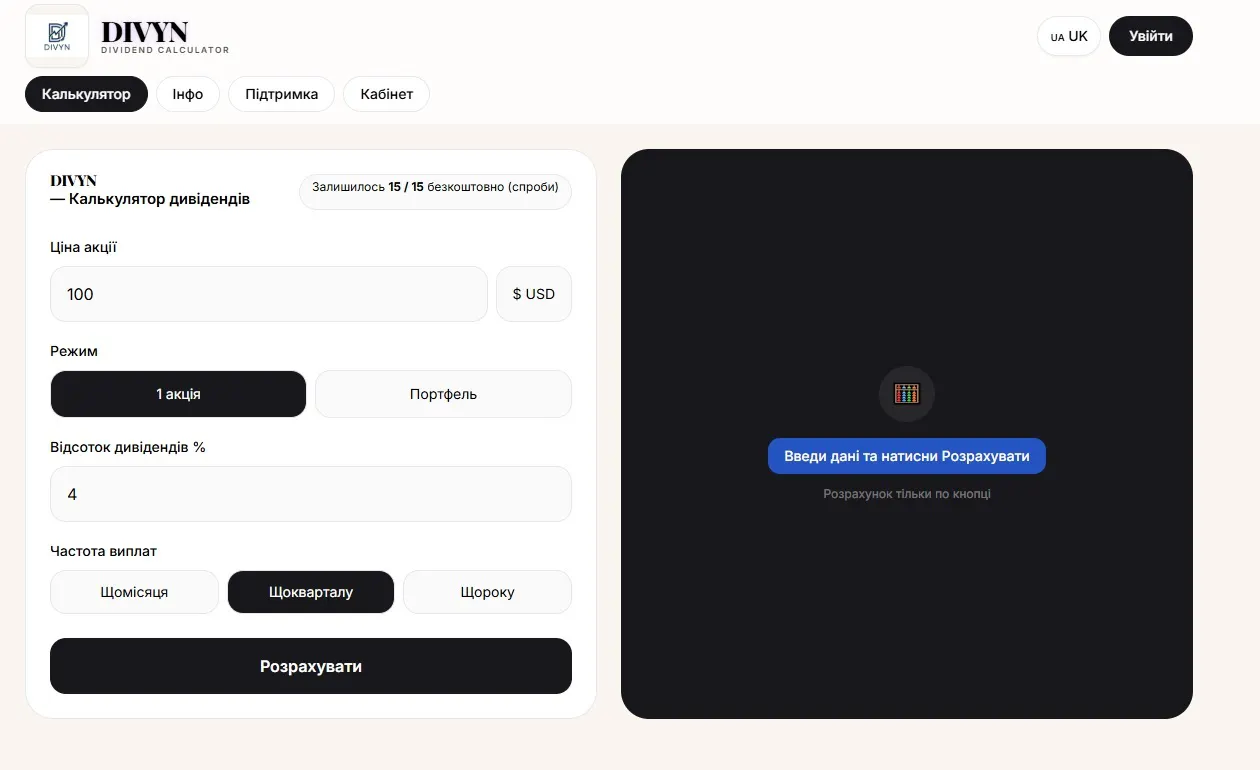Click the Відсоток дивідендів % input field
Viewport: 1260px width, 770px height.
click(311, 494)
